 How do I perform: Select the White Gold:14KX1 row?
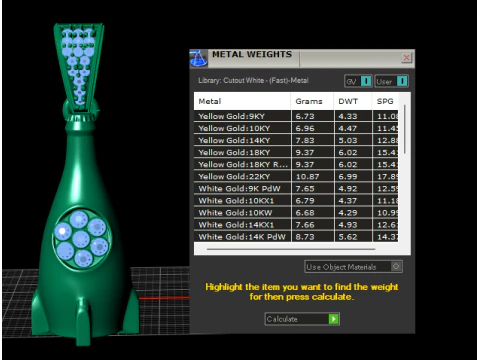(x=296, y=225)
